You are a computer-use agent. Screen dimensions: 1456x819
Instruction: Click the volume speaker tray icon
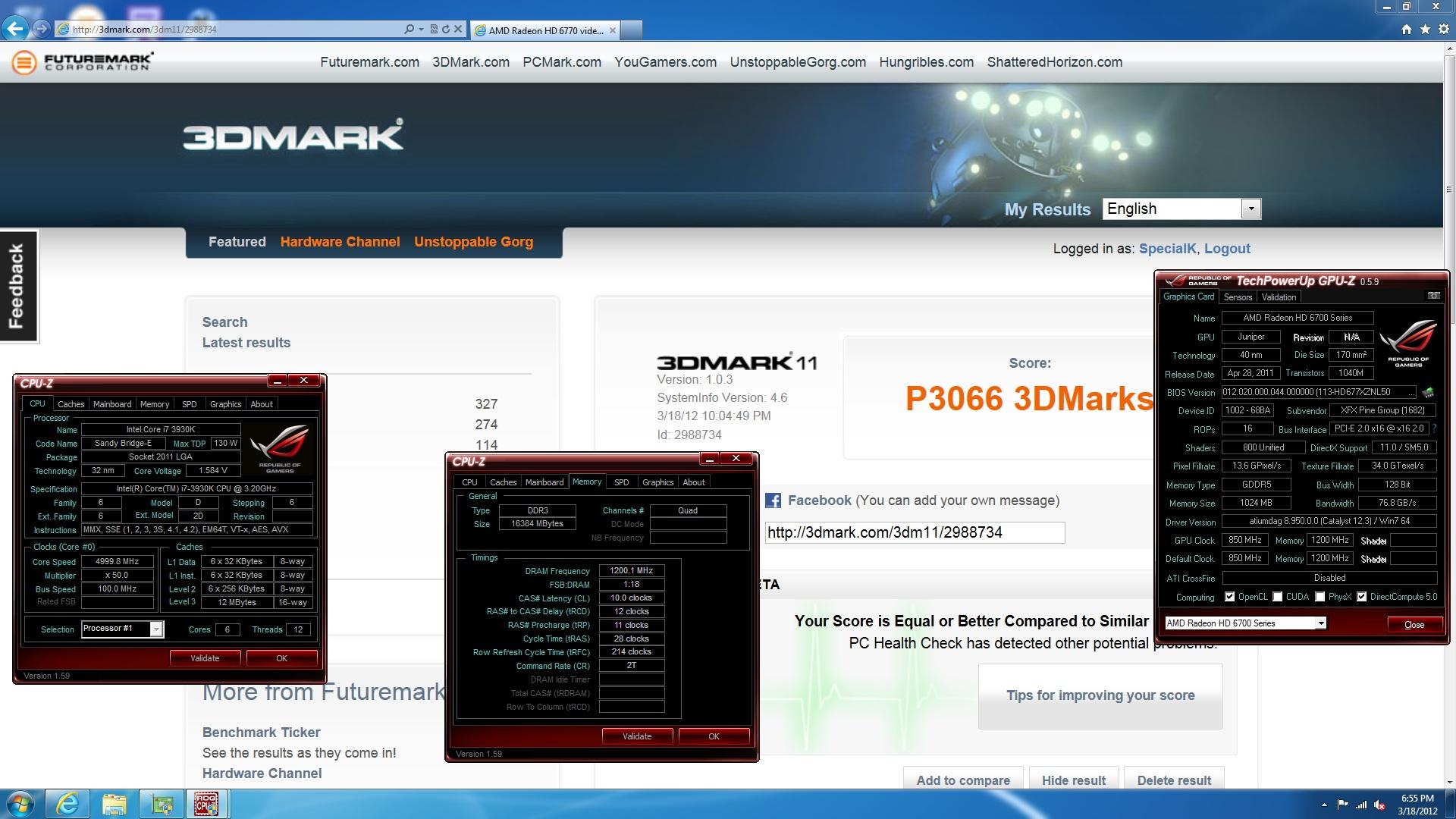tap(1379, 805)
